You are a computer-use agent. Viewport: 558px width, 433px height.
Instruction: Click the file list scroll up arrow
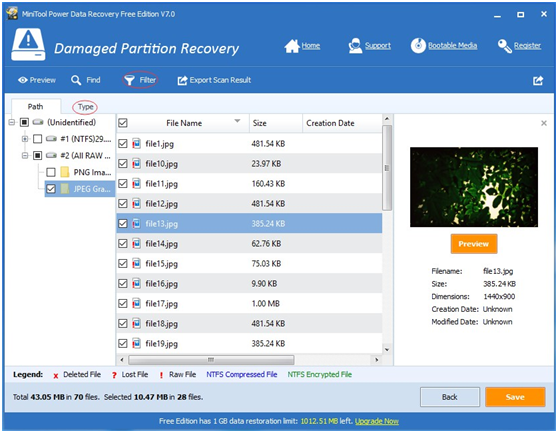(x=387, y=118)
